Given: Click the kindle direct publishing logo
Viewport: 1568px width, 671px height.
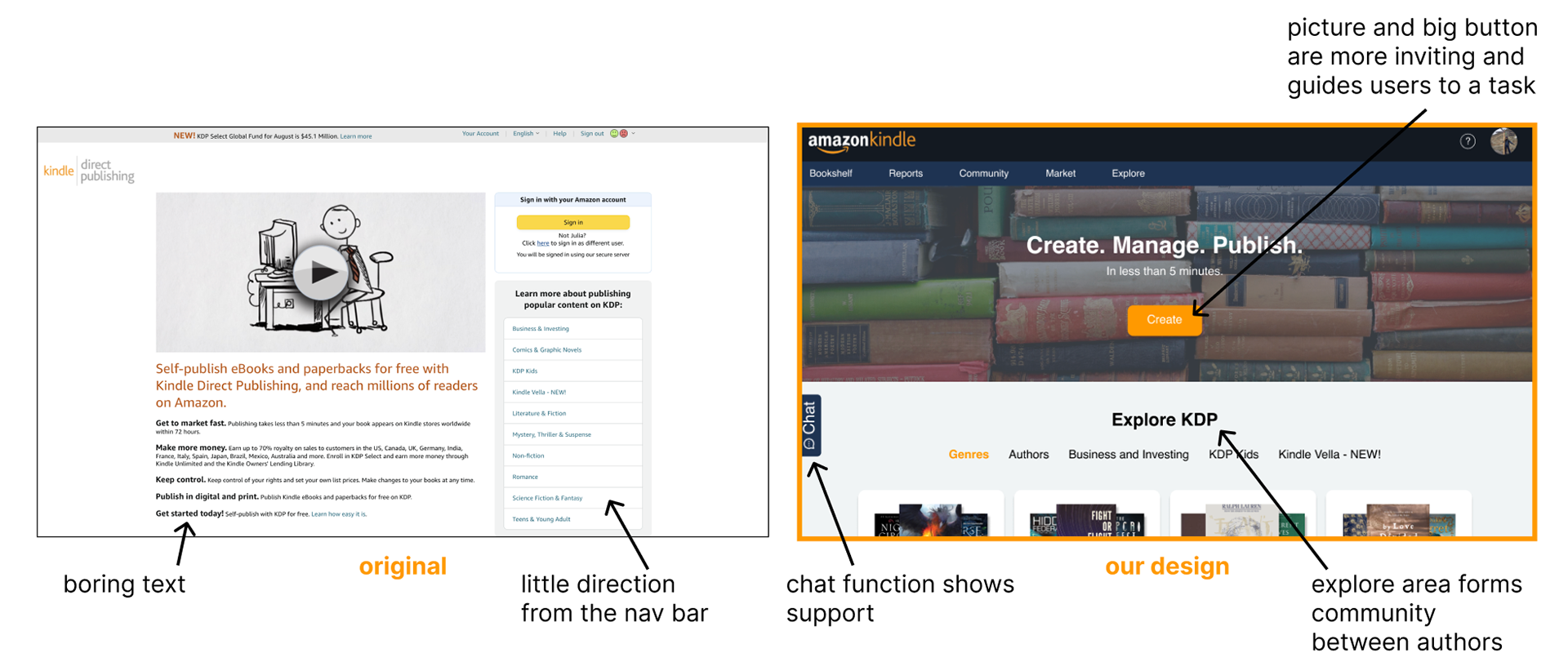Looking at the screenshot, I should tap(89, 171).
